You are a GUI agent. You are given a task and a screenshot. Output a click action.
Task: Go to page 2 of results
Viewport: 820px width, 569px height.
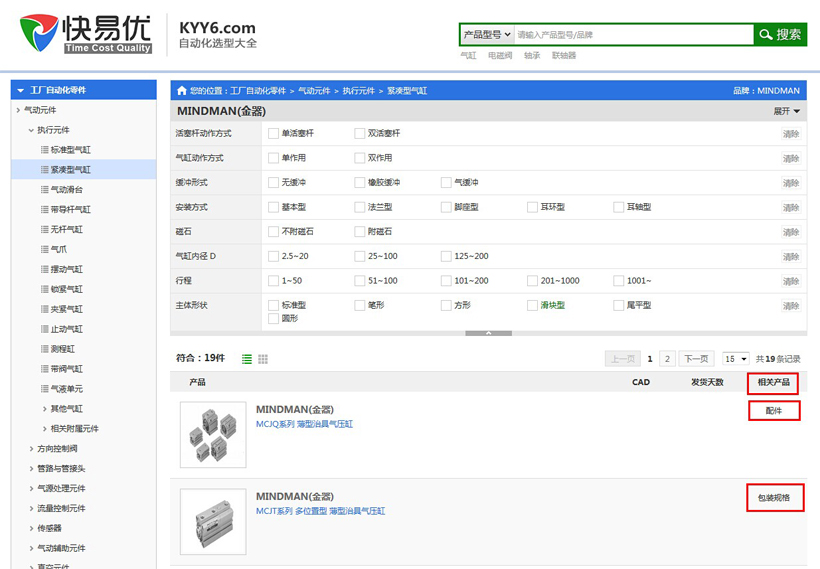pyautogui.click(x=667, y=359)
